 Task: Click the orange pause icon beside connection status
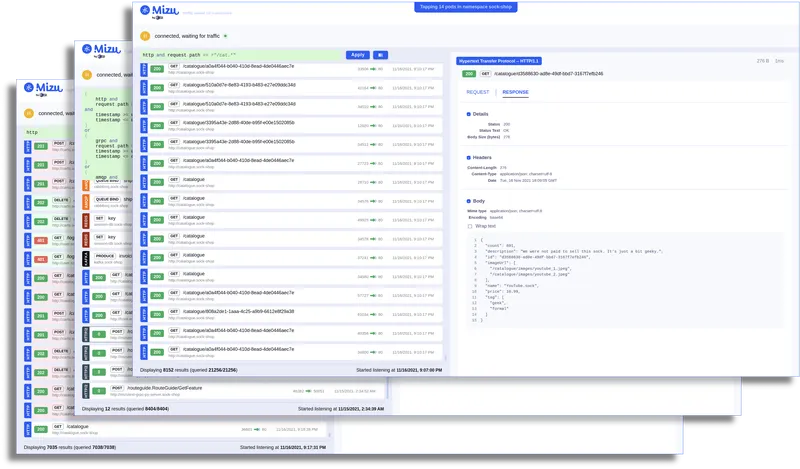(x=145, y=36)
